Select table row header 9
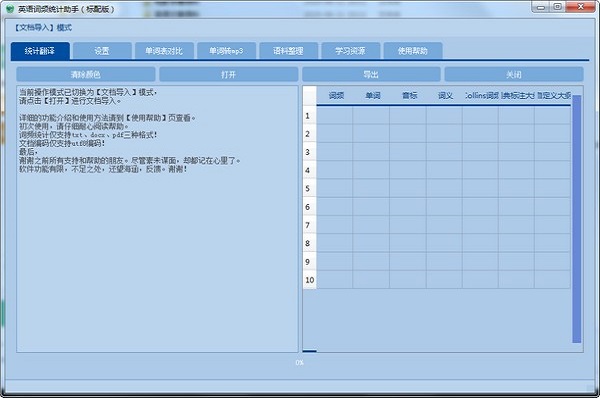 pyautogui.click(x=310, y=261)
